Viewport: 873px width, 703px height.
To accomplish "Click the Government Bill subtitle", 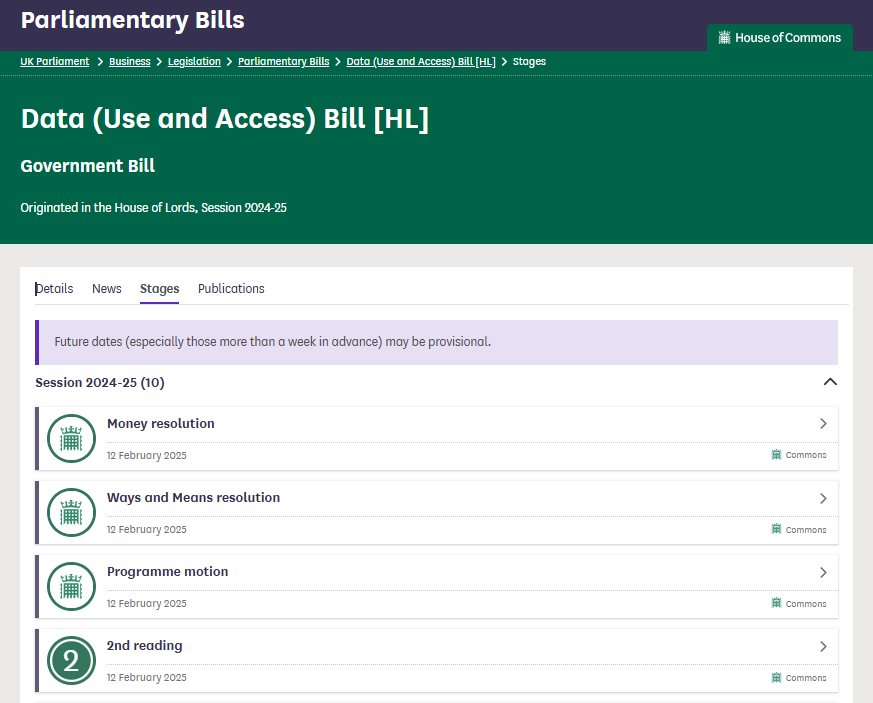I will pos(87,166).
